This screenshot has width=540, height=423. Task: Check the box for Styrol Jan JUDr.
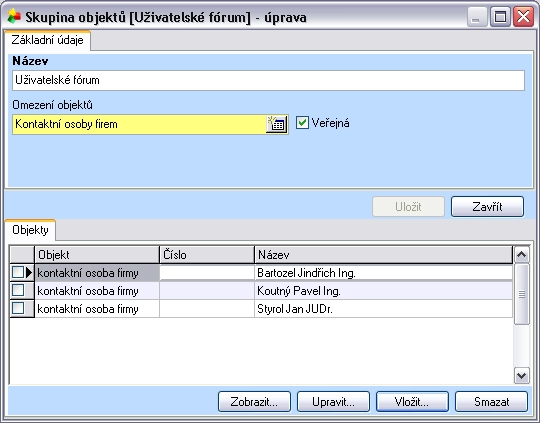(x=18, y=308)
